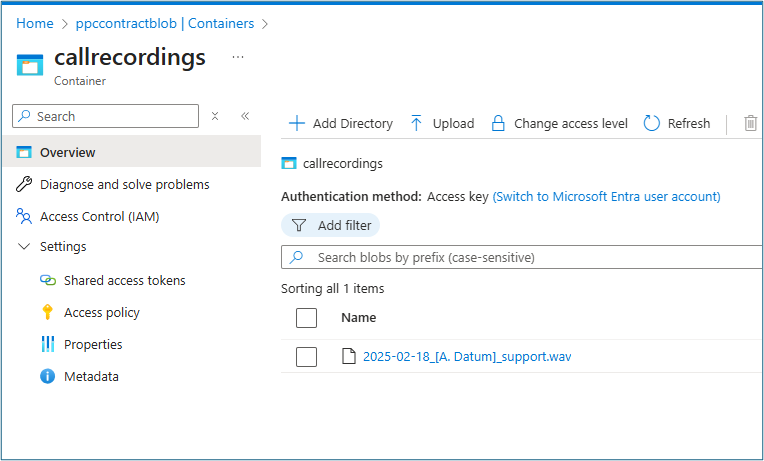The height and width of the screenshot is (461, 764).
Task: Open blob 2025-02-18_[A. Datum]_support.wav
Action: click(x=467, y=357)
